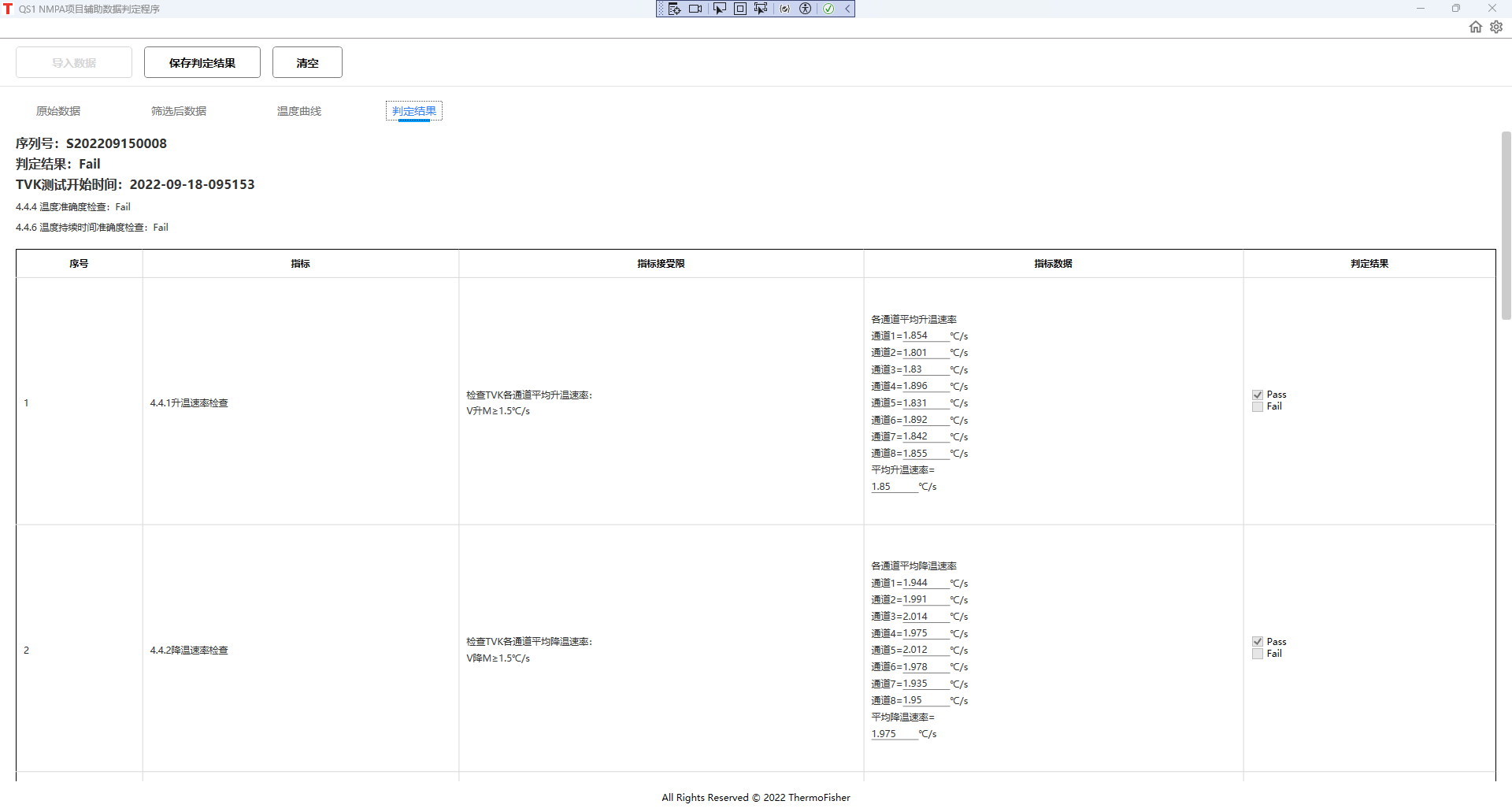Enable Track Focused Element dashed cursor icon
Image resolution: width=1512 pixels, height=812 pixels.
[x=761, y=9]
